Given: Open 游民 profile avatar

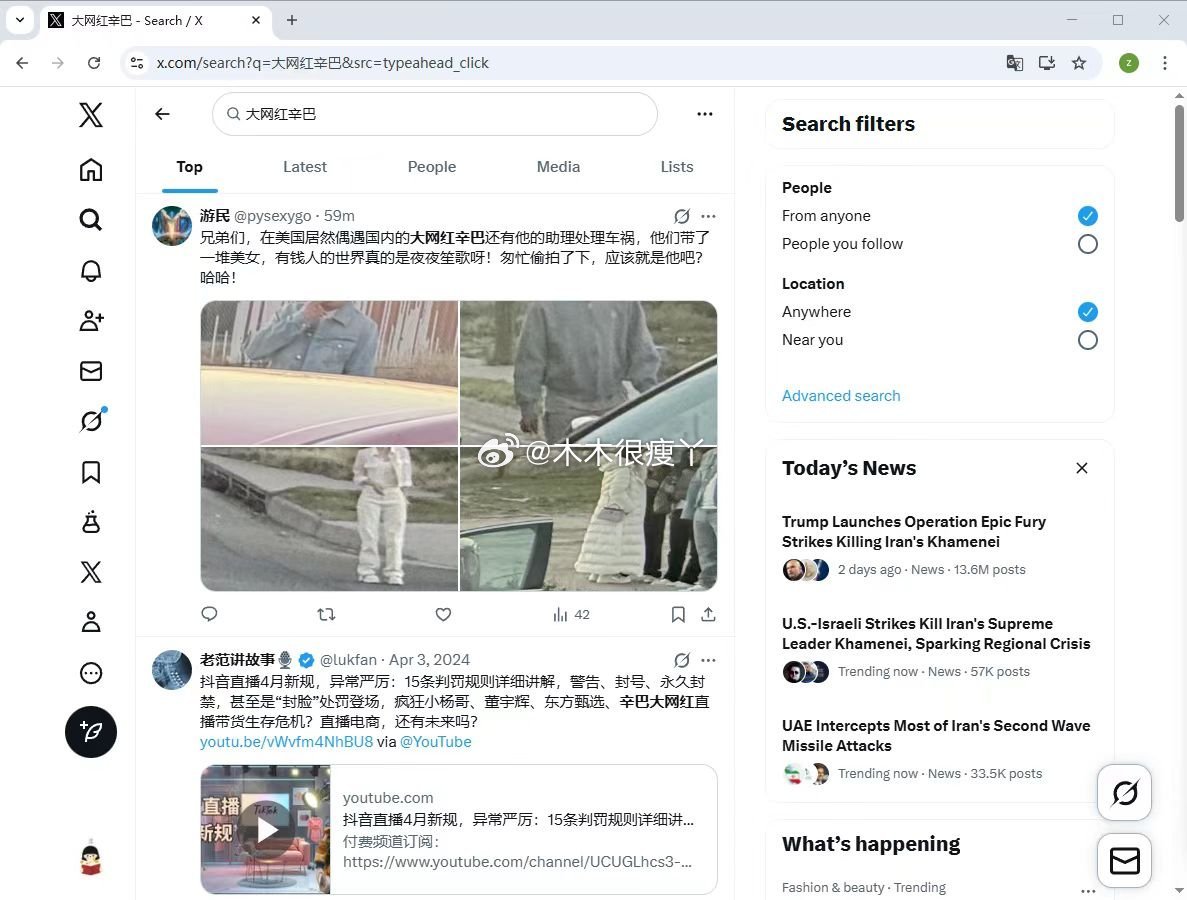Looking at the screenshot, I should [172, 226].
